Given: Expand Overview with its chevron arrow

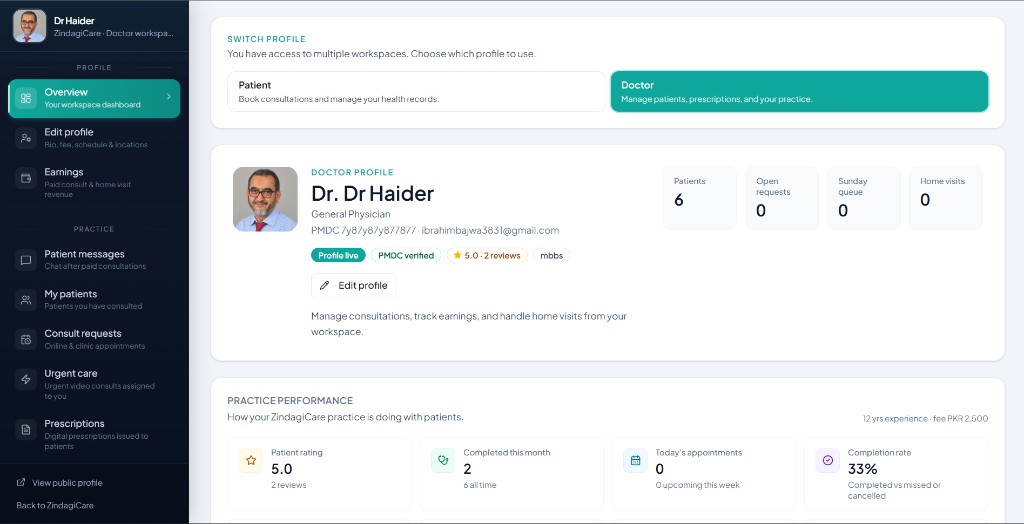Looking at the screenshot, I should 168,97.
